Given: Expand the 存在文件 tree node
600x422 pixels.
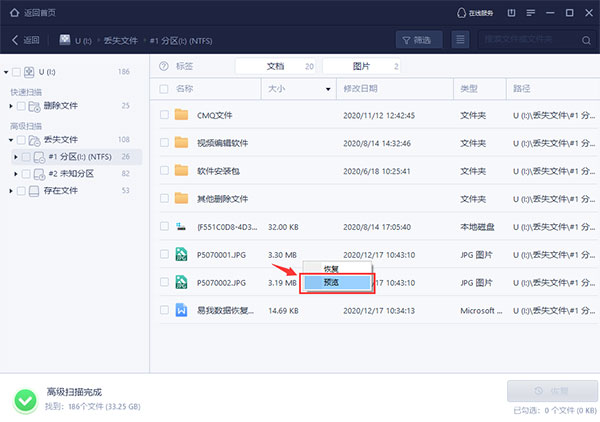Looking at the screenshot, I should click(x=6, y=190).
